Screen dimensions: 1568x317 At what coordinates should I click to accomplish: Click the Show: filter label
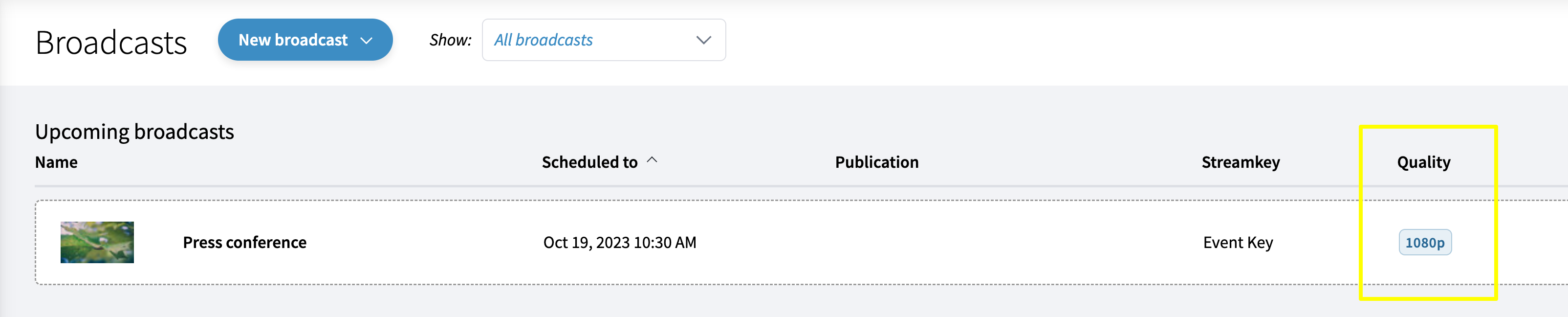point(451,40)
